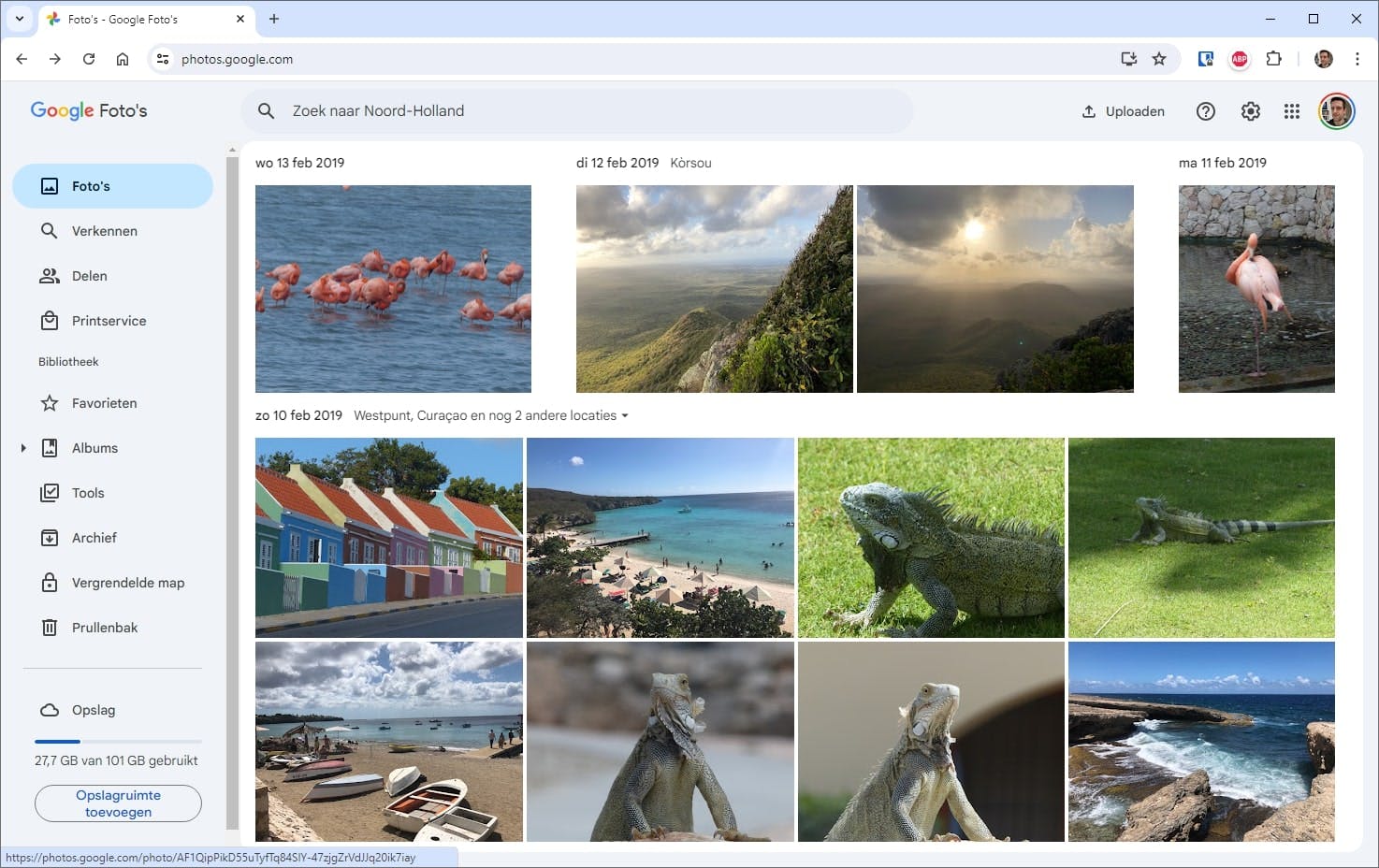The height and width of the screenshot is (868, 1379).
Task: Open the Albums icon in sidebar
Action: 50,448
